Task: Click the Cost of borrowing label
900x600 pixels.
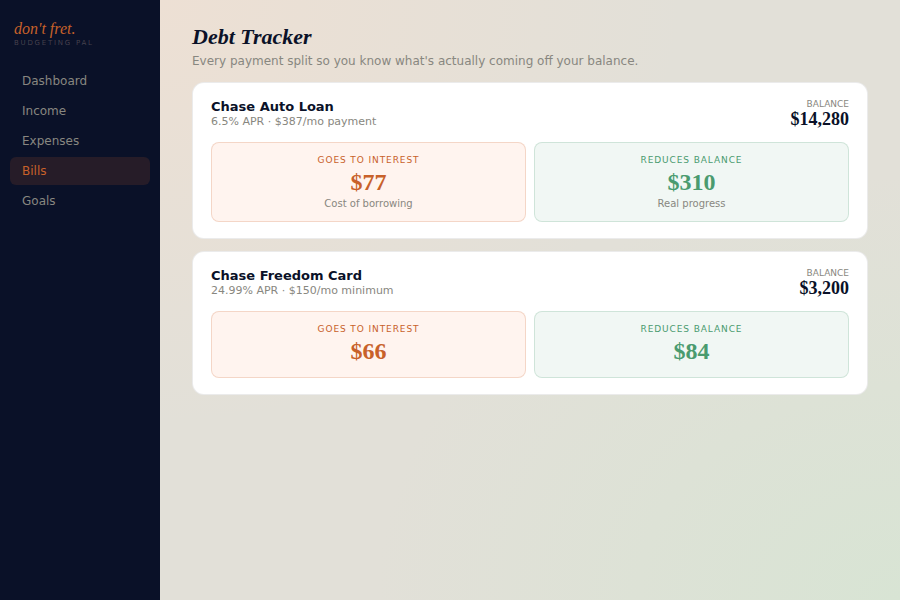Action: (368, 203)
